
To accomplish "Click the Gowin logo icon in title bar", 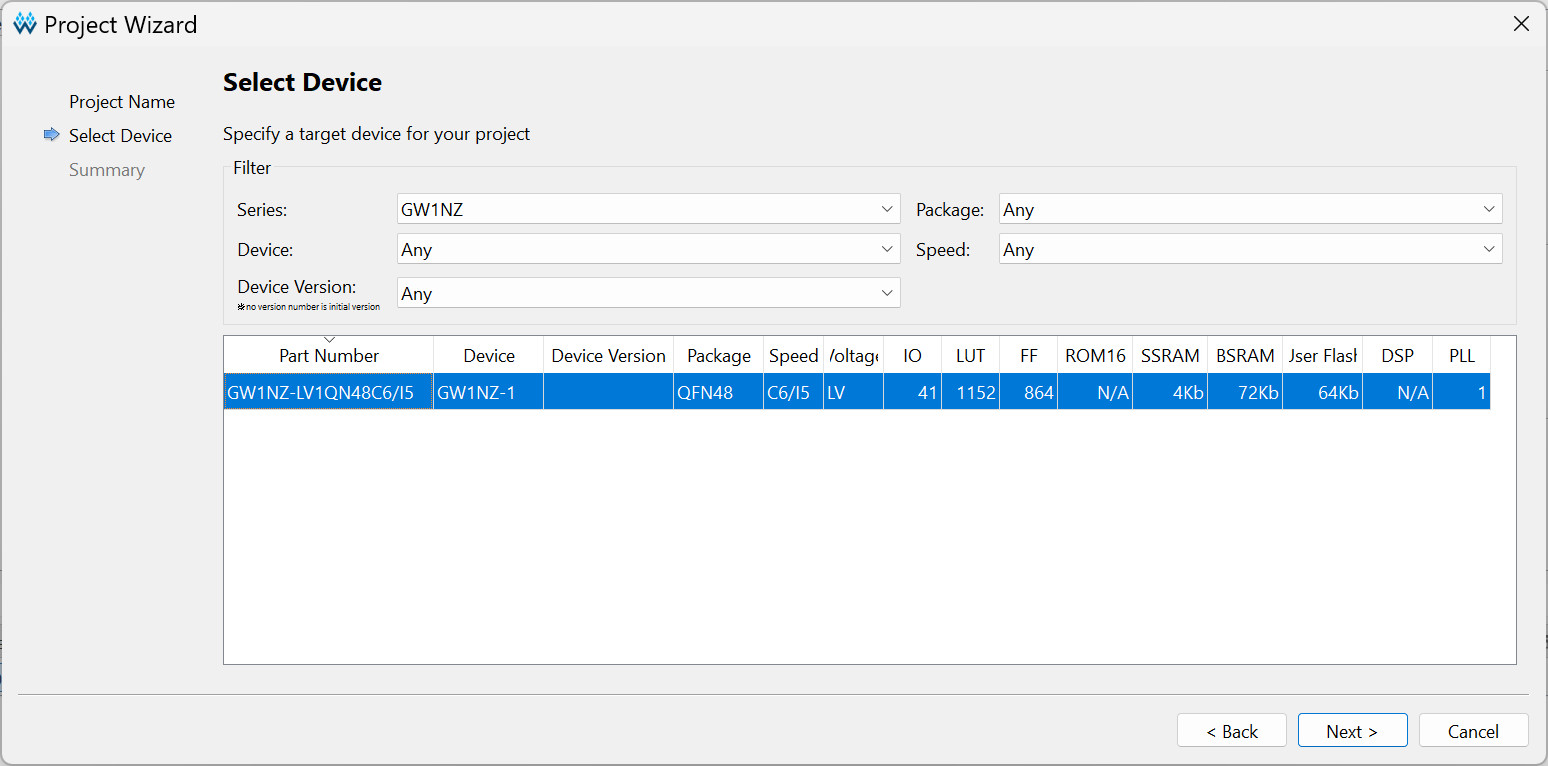I will (25, 24).
